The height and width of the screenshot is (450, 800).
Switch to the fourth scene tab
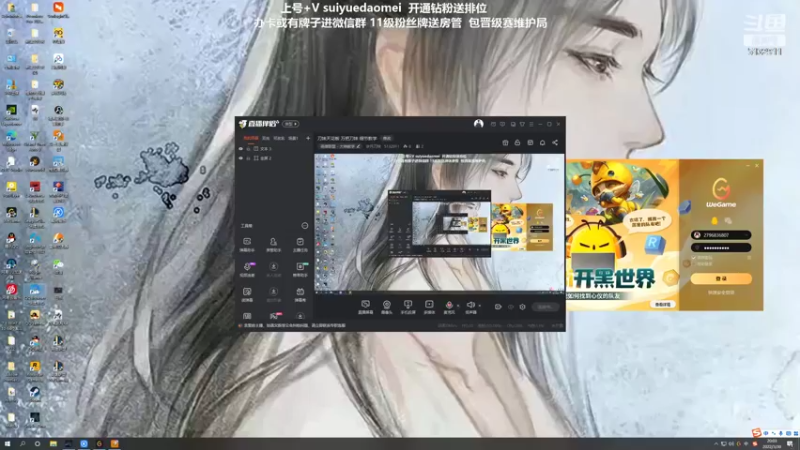[293, 138]
